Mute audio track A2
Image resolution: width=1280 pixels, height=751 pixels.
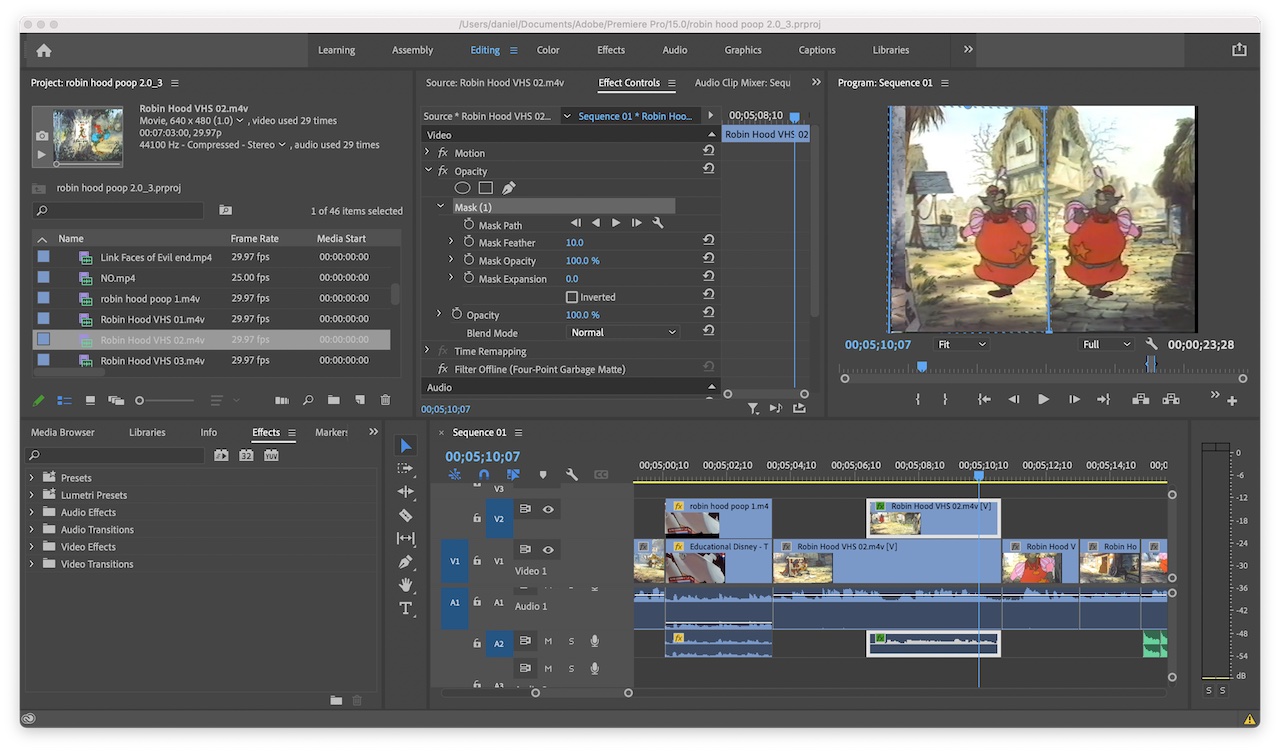coord(548,641)
